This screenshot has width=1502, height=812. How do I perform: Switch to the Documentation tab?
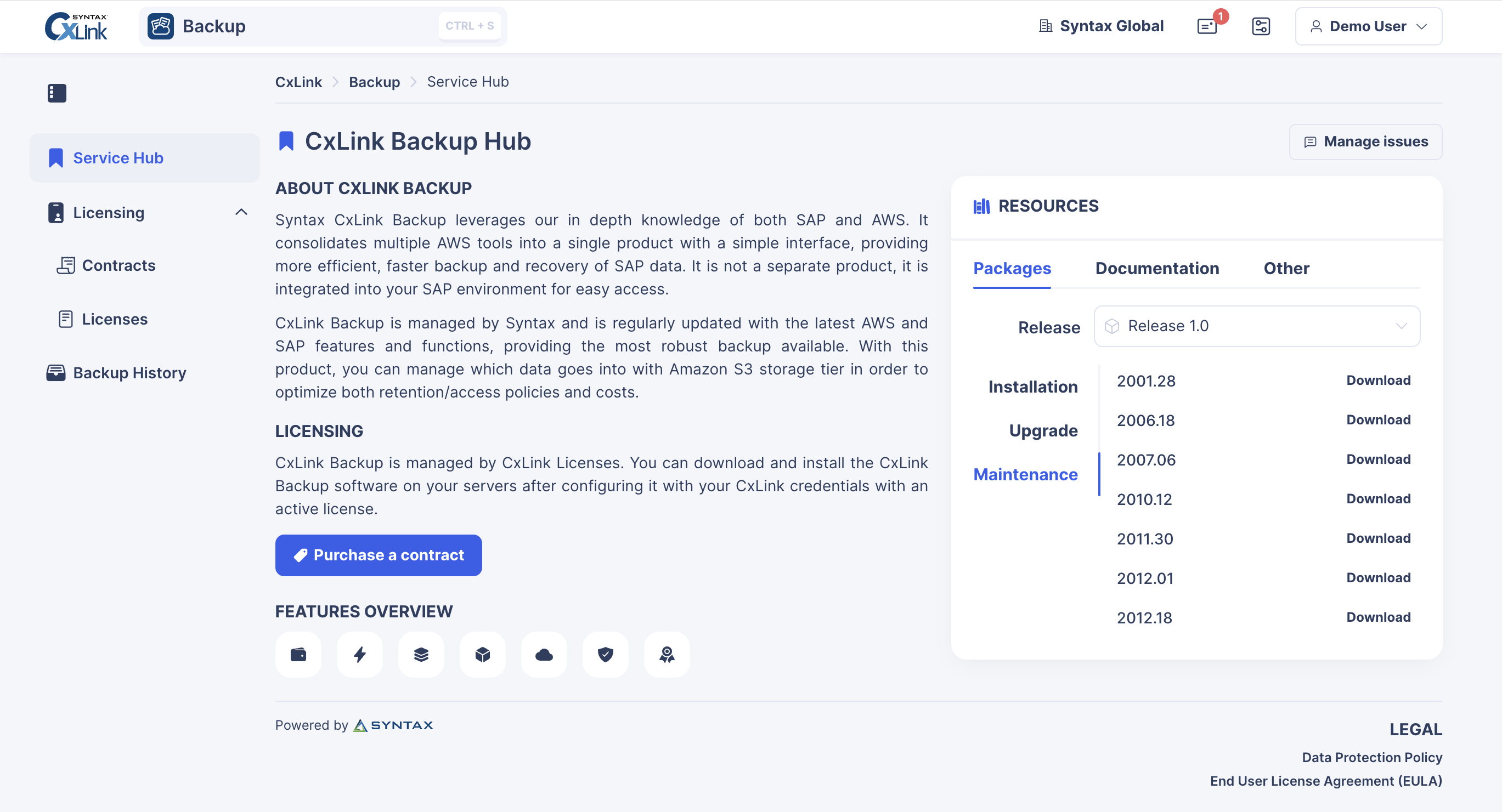tap(1157, 268)
